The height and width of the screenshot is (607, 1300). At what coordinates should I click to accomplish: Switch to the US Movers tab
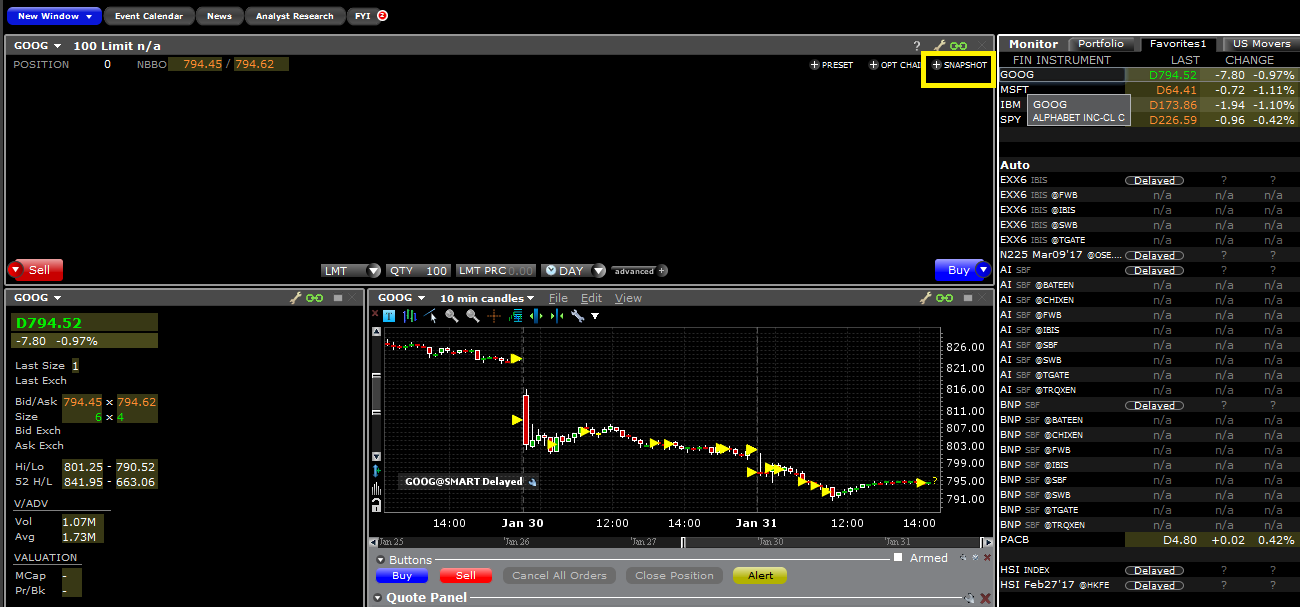1261,44
